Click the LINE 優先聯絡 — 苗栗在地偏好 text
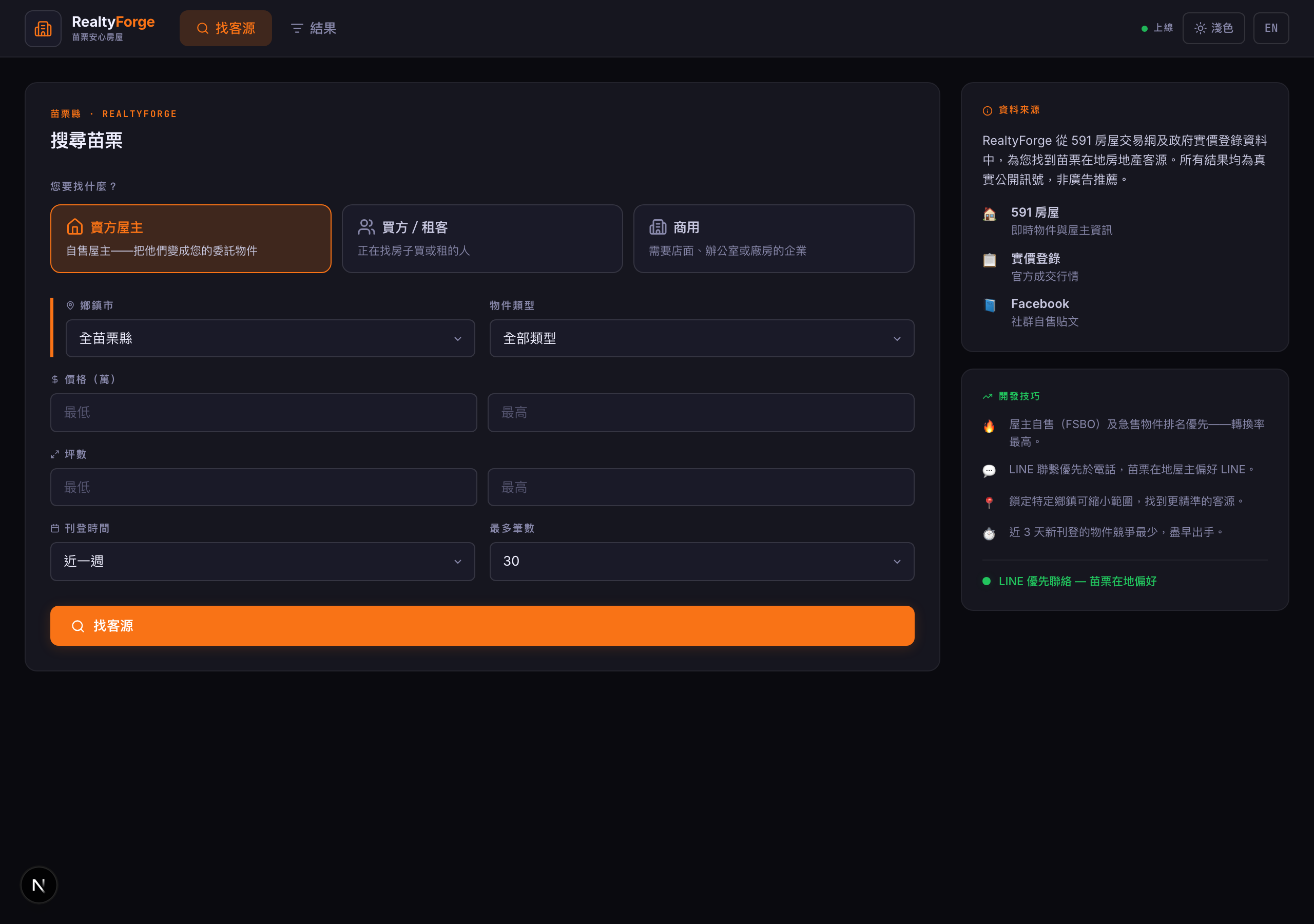 point(1078,581)
